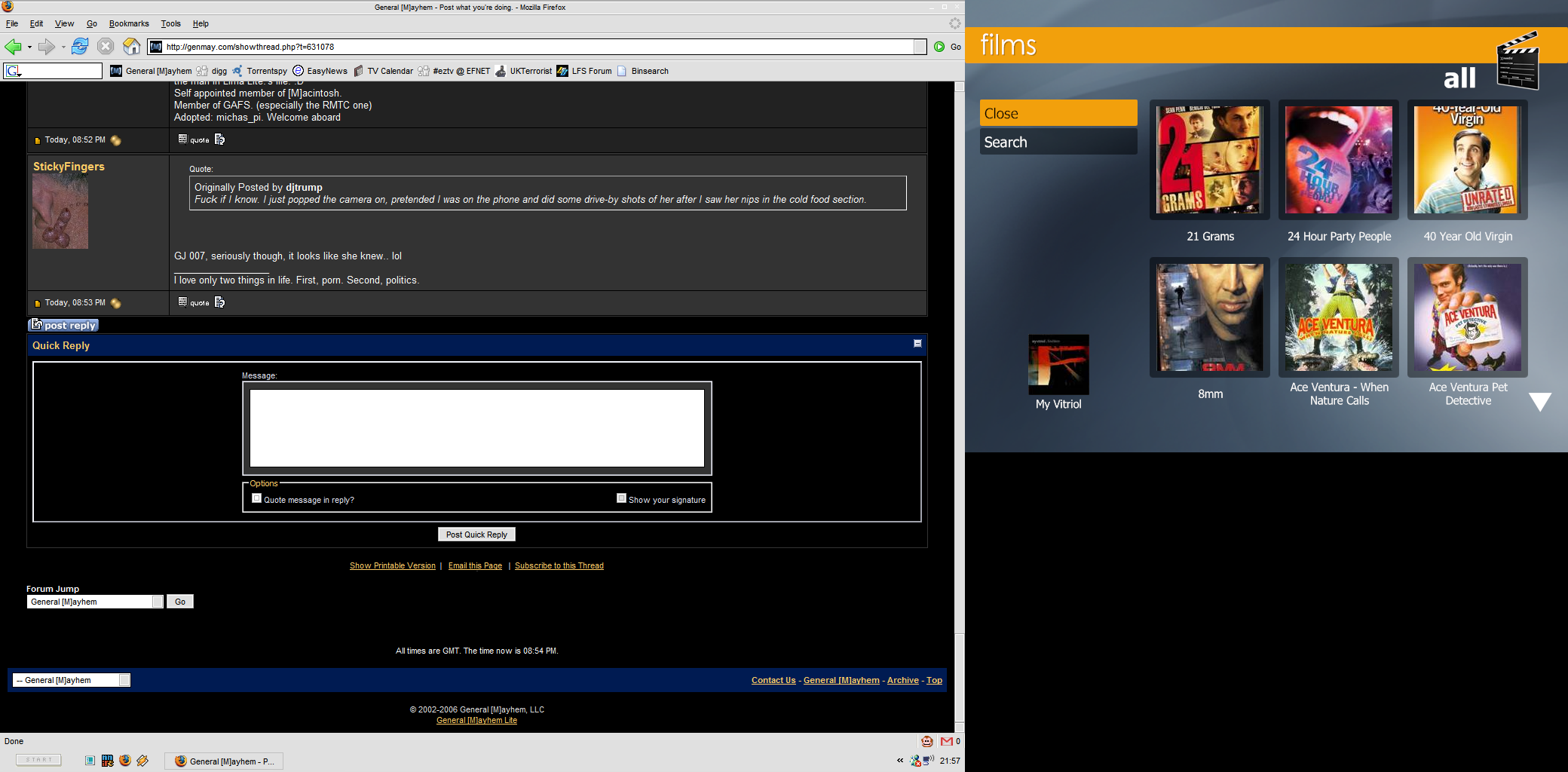Select Search in the films menu
Image resolution: width=1568 pixels, height=772 pixels.
click(1058, 142)
